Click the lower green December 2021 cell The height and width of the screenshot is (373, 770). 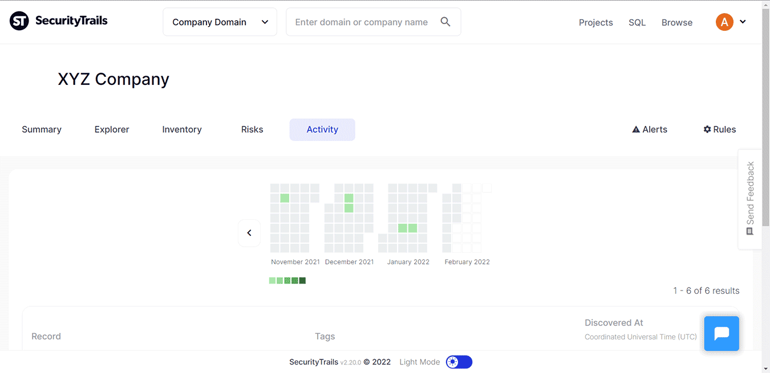[x=349, y=208]
